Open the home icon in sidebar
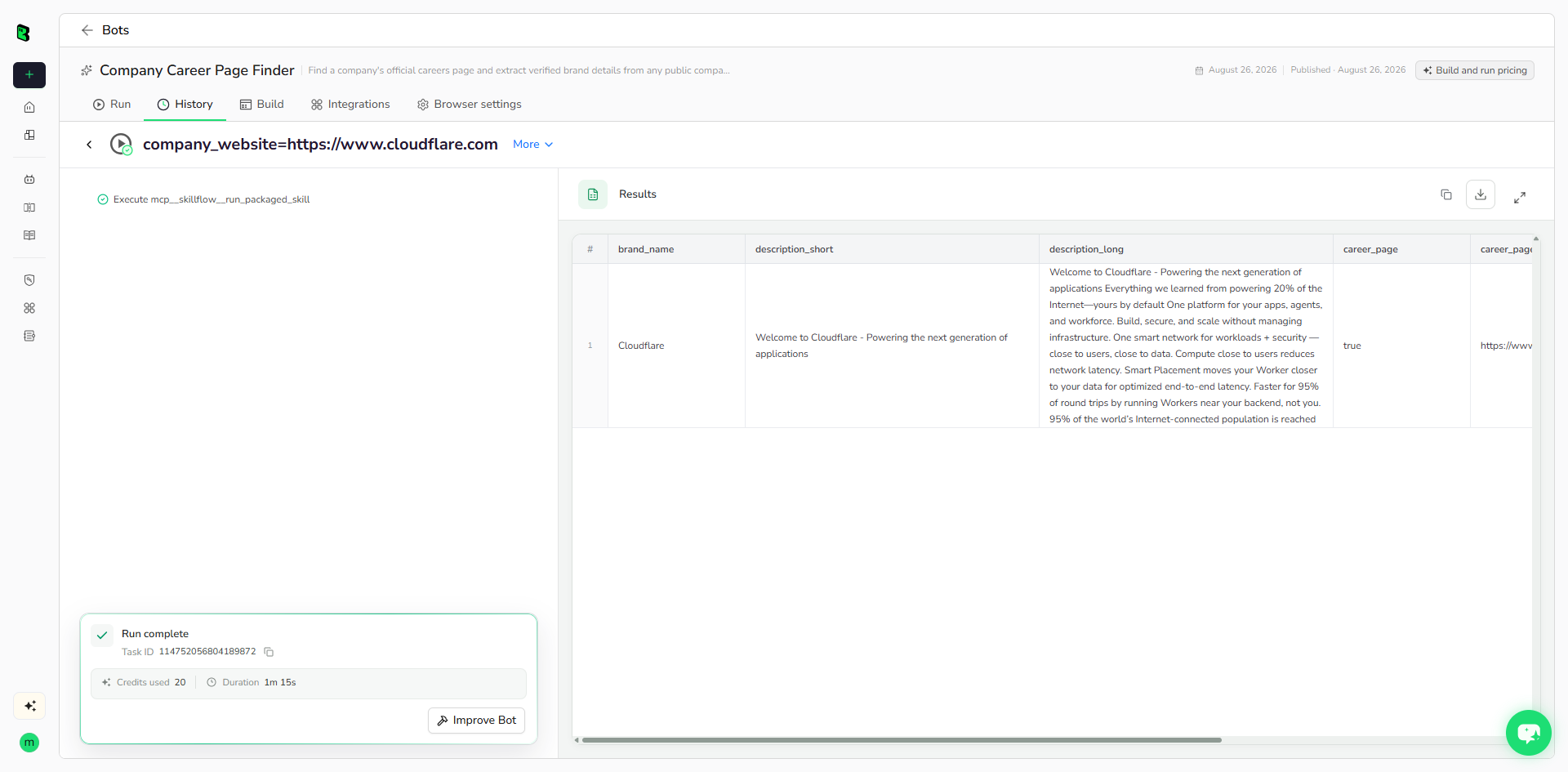Image resolution: width=1568 pixels, height=772 pixels. coord(29,107)
